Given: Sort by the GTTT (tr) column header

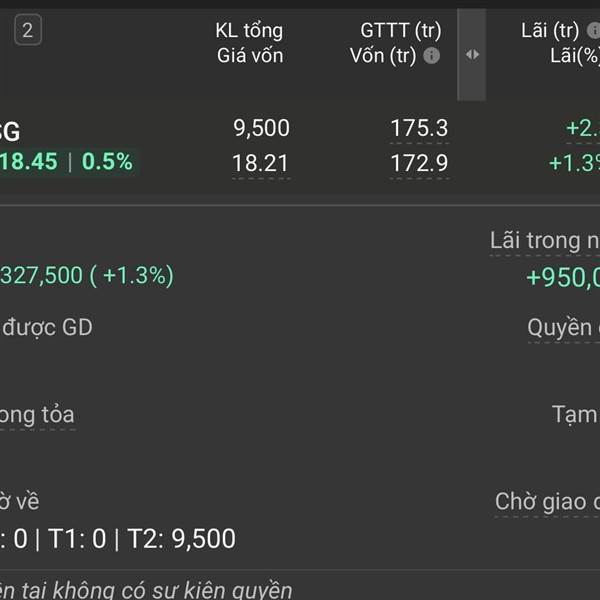Looking at the screenshot, I should tap(401, 31).
